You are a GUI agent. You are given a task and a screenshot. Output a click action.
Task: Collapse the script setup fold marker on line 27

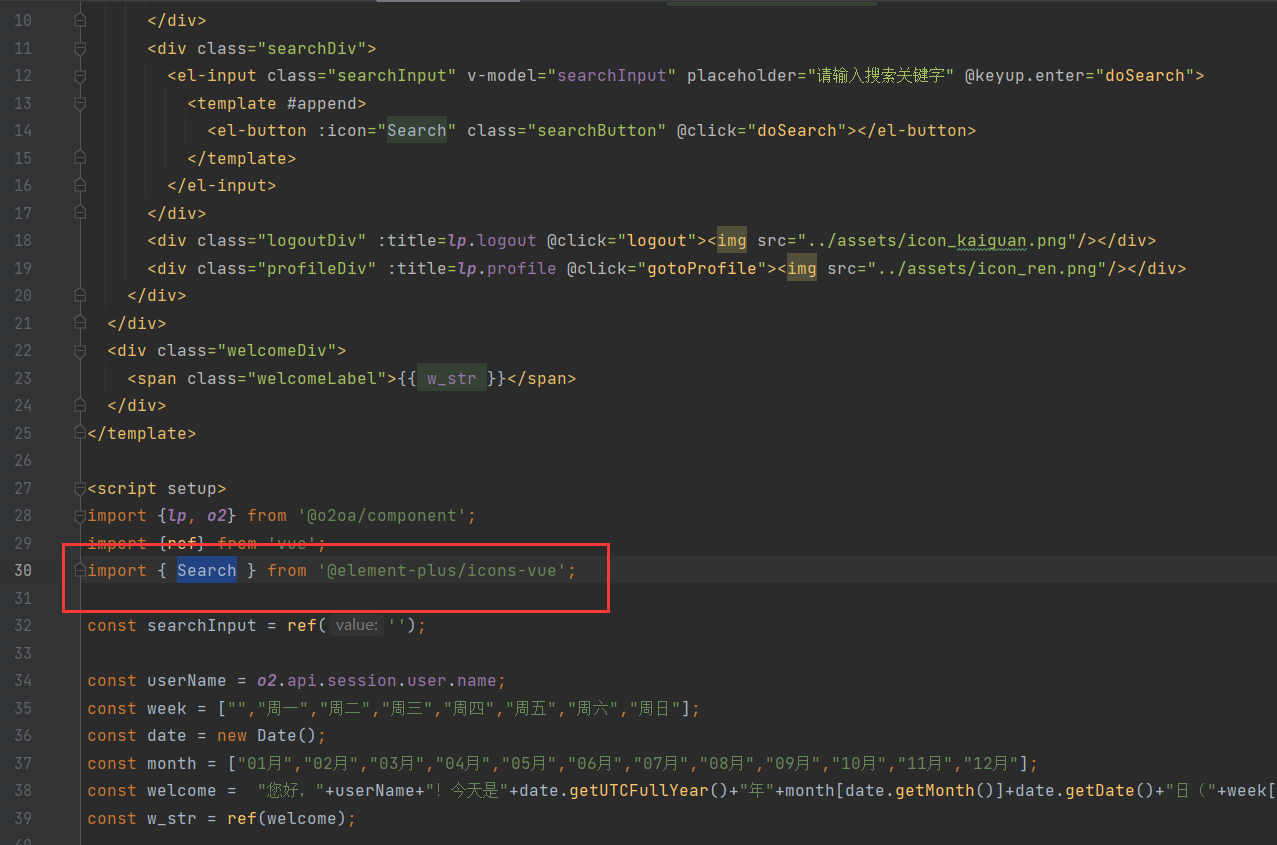[80, 488]
